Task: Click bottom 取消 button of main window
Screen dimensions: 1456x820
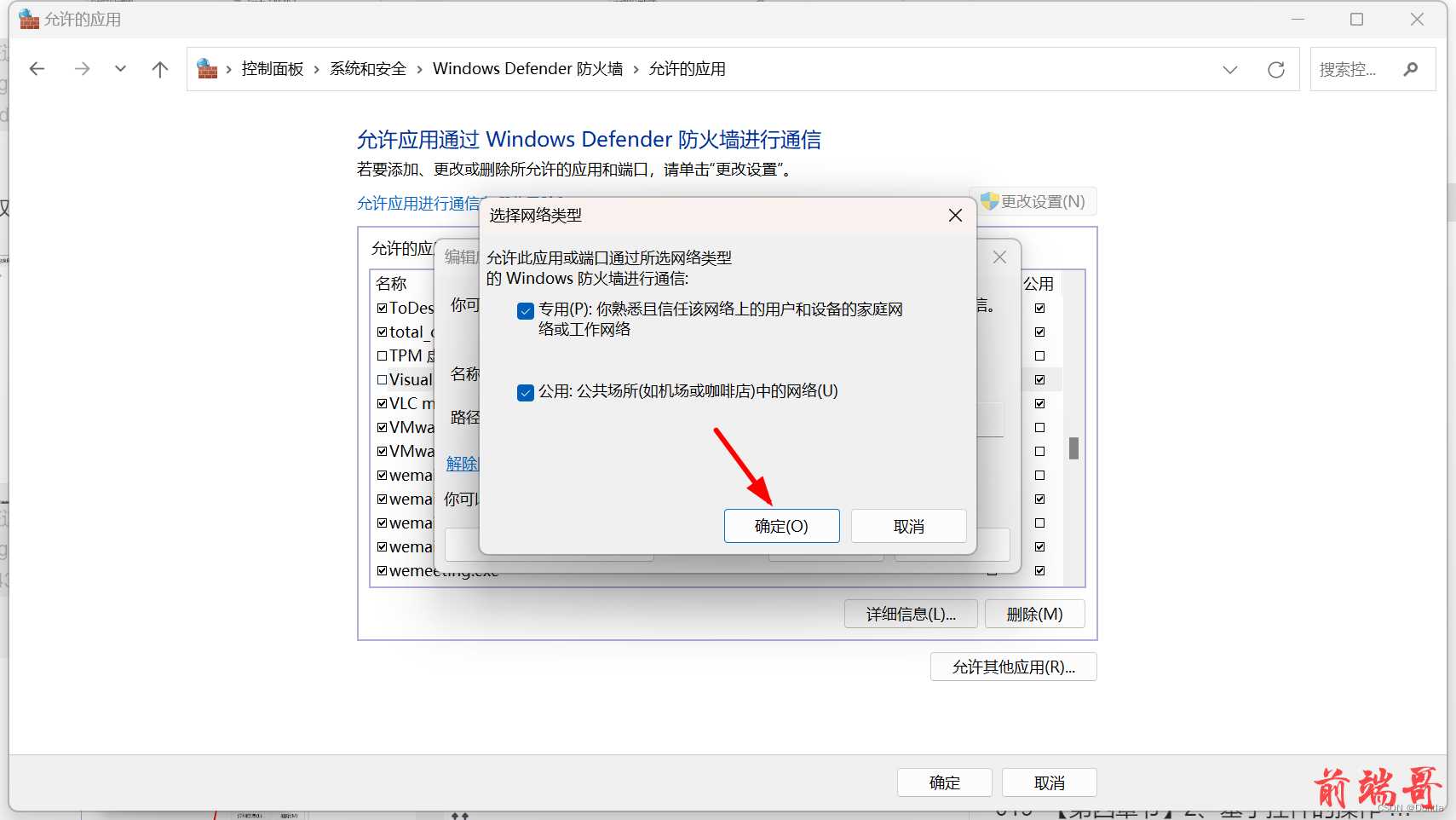Action: [x=1049, y=782]
